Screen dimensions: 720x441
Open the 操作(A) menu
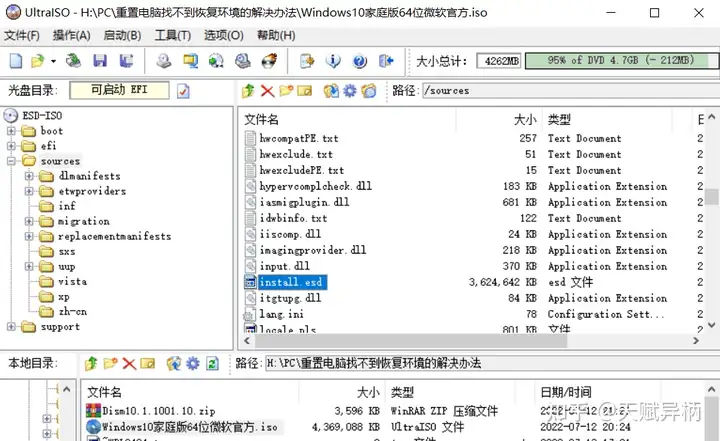point(71,35)
